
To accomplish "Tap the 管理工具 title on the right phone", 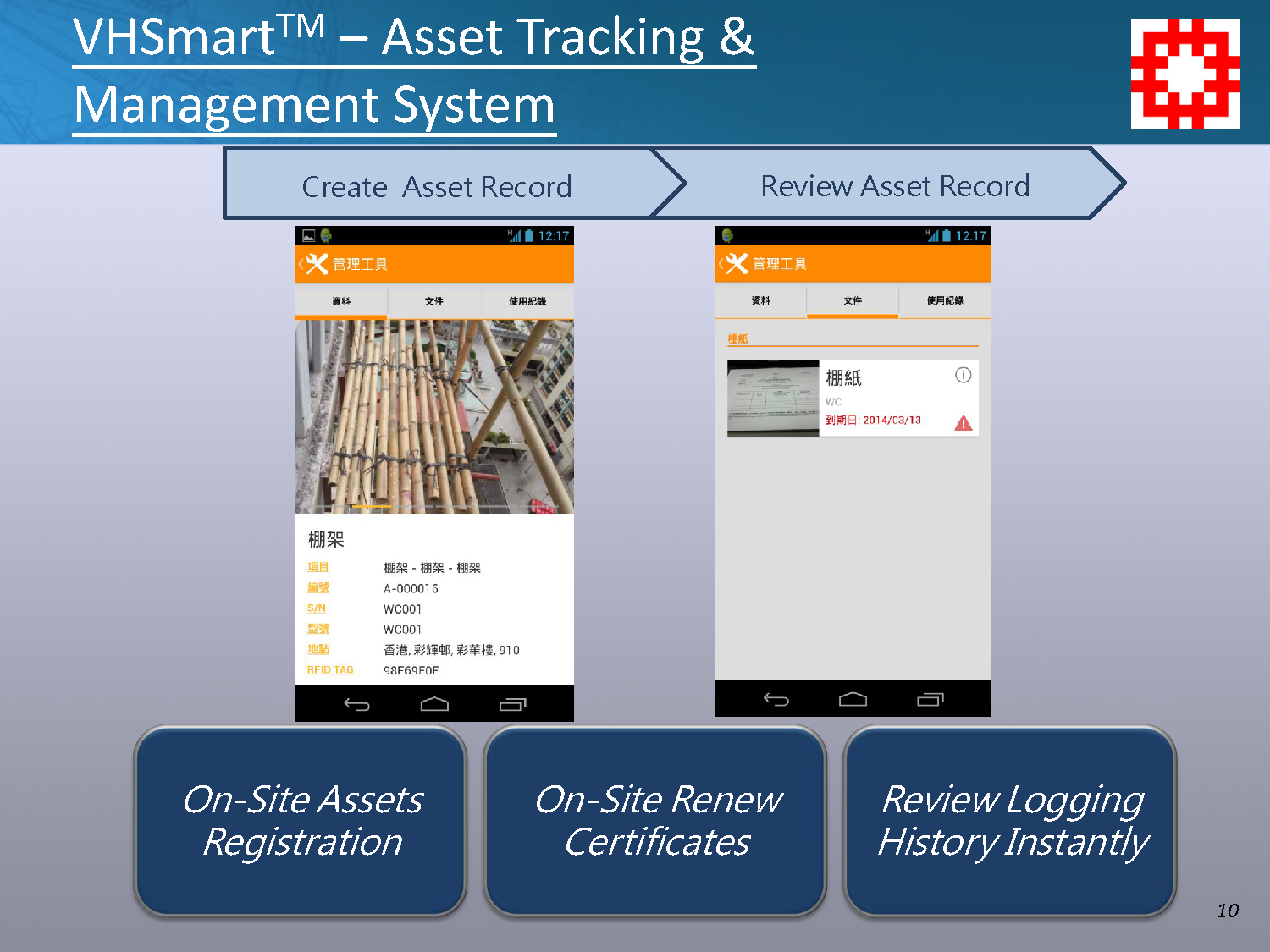I will click(780, 264).
